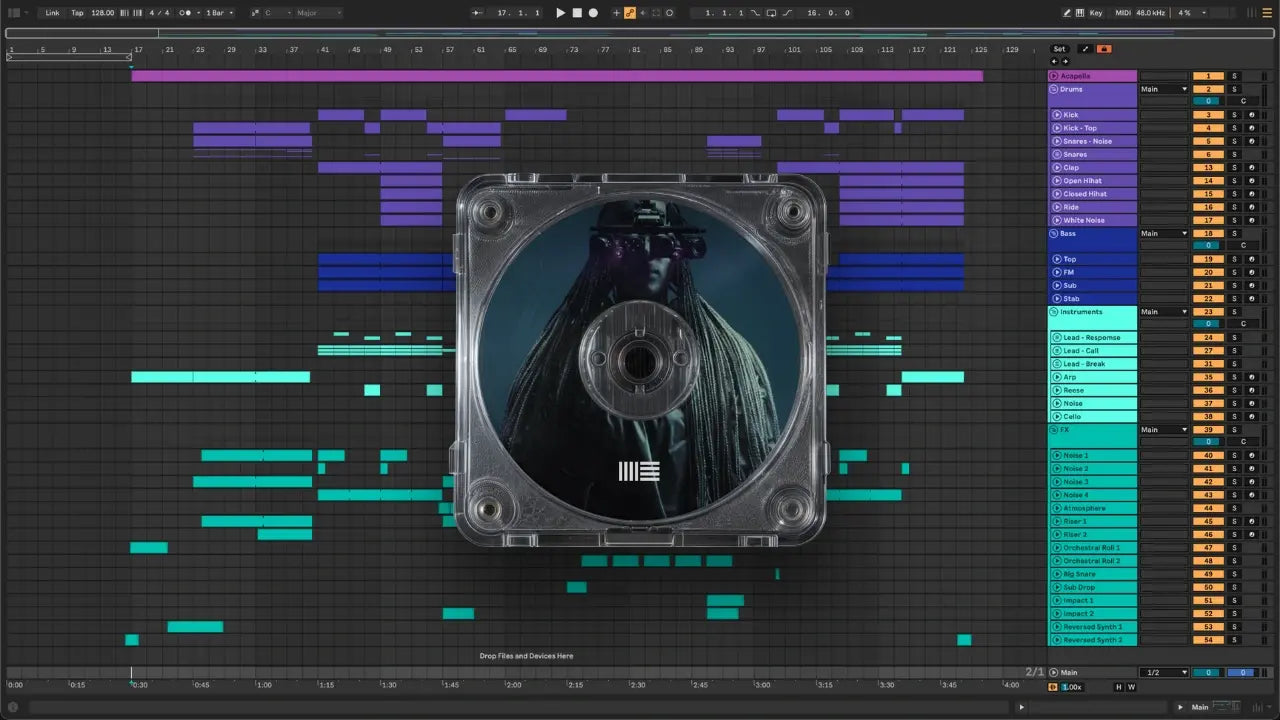The image size is (1280, 720).
Task: Start recording with the Arrangement Record button
Action: coord(593,13)
